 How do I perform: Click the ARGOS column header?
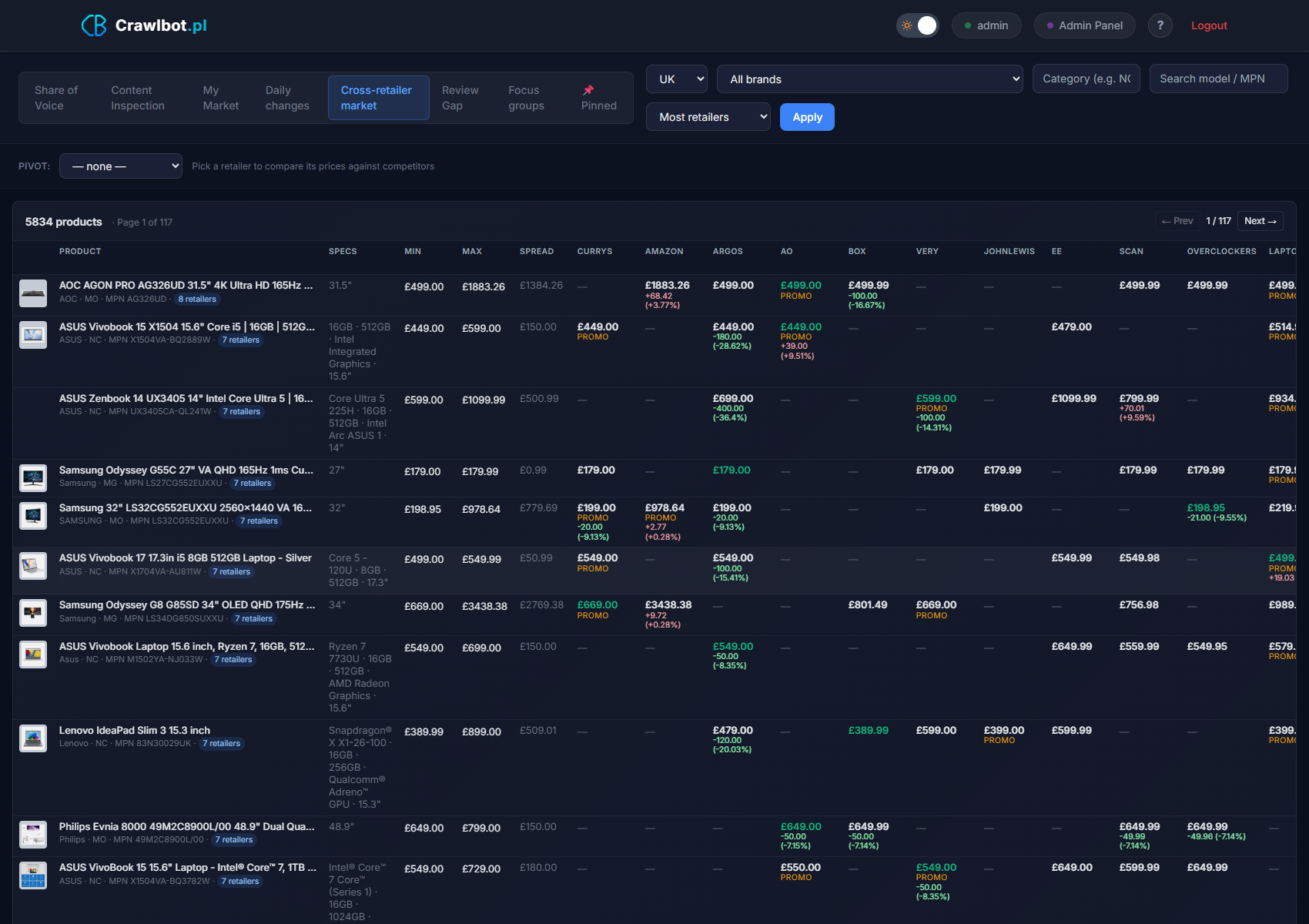(728, 252)
